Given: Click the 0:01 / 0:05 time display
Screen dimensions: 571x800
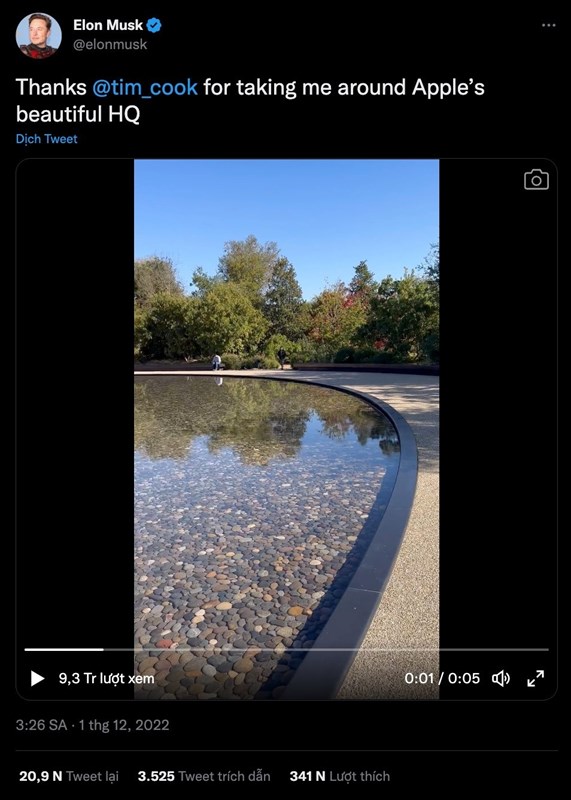Looking at the screenshot, I should point(442,679).
